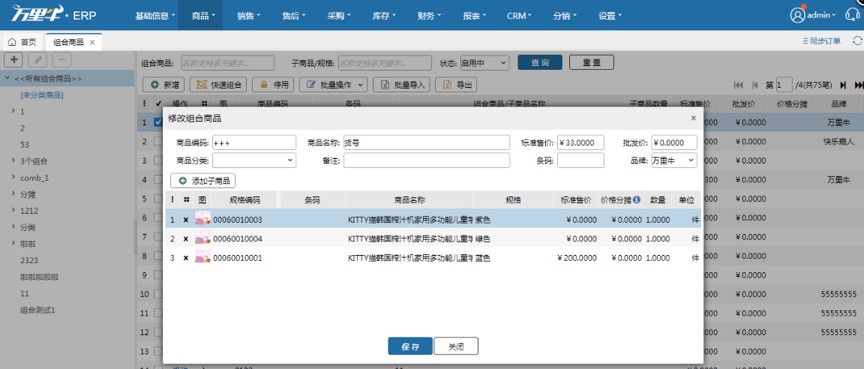The width and height of the screenshot is (864, 369).
Task: Click the 新增 add button
Action: pos(164,85)
